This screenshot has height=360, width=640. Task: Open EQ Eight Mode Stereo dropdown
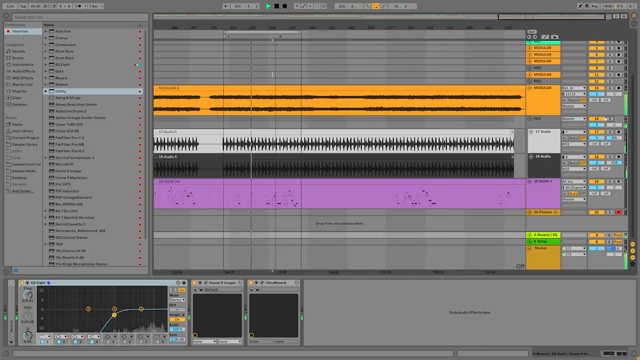pos(177,300)
